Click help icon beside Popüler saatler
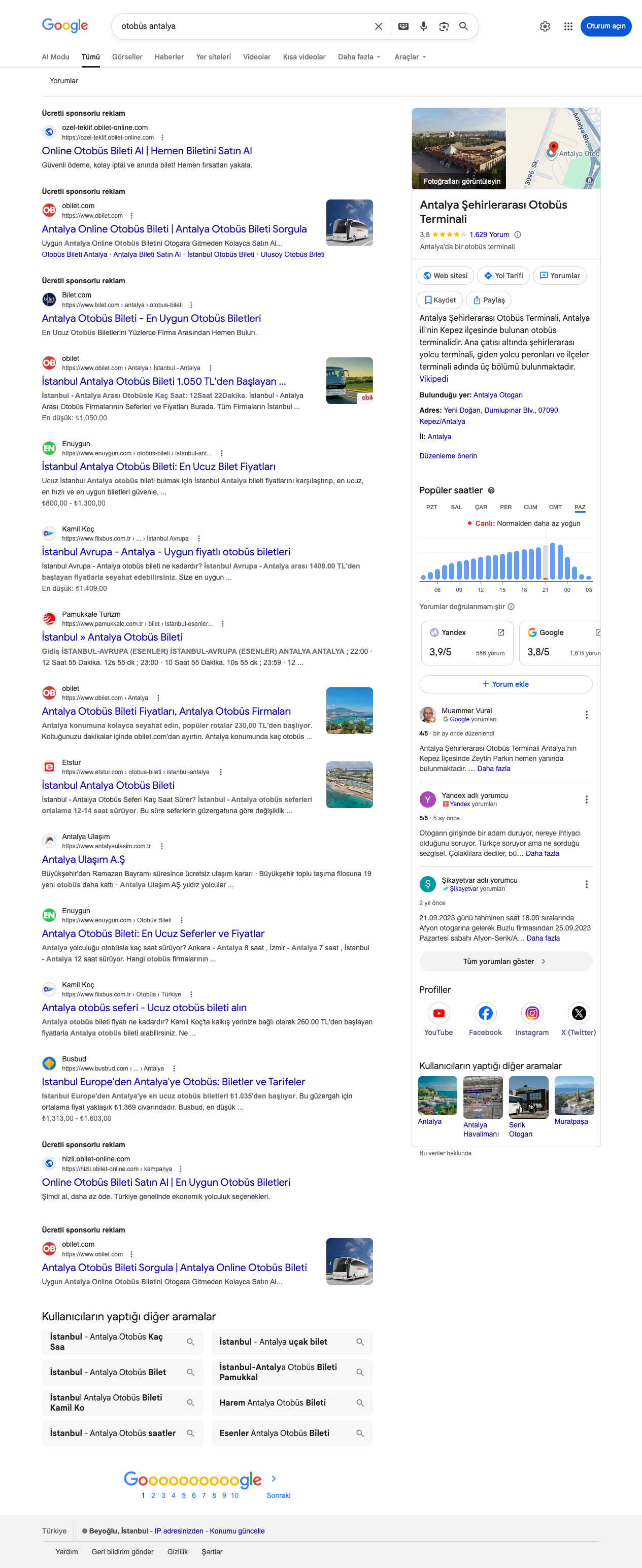 (491, 490)
